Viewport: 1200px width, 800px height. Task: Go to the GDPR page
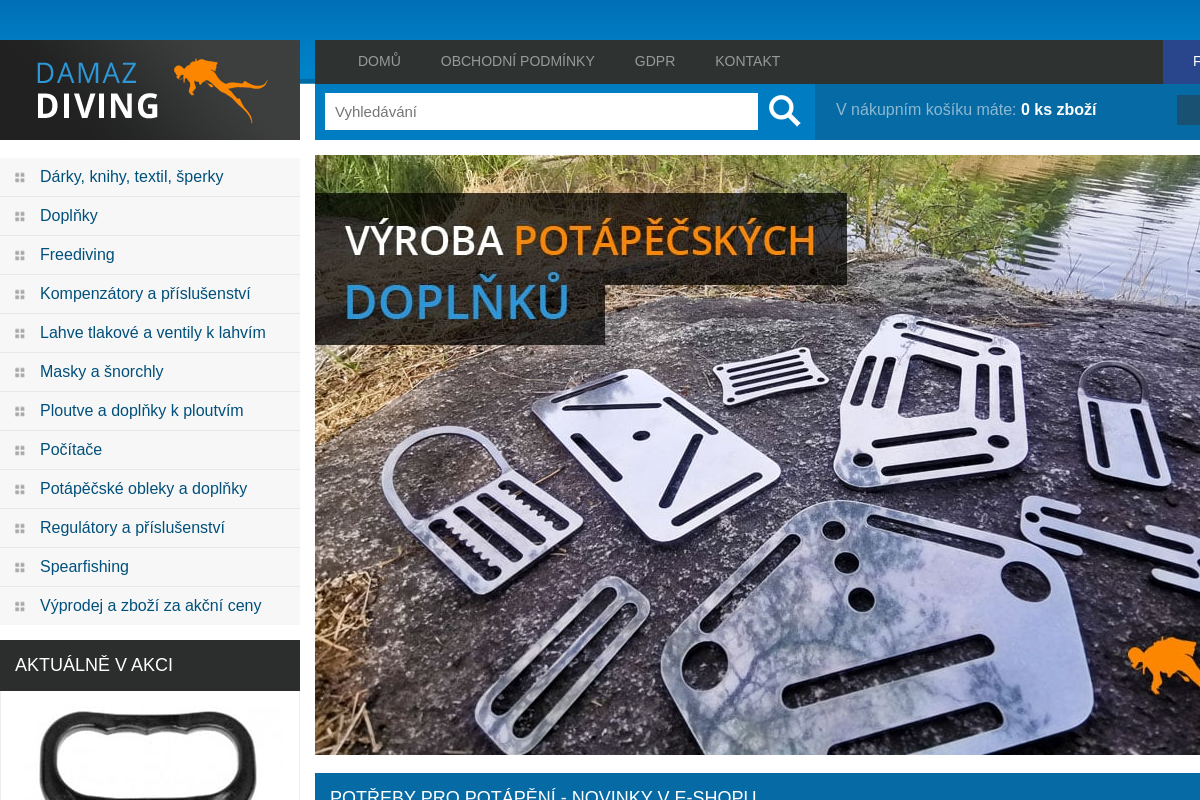pos(654,61)
